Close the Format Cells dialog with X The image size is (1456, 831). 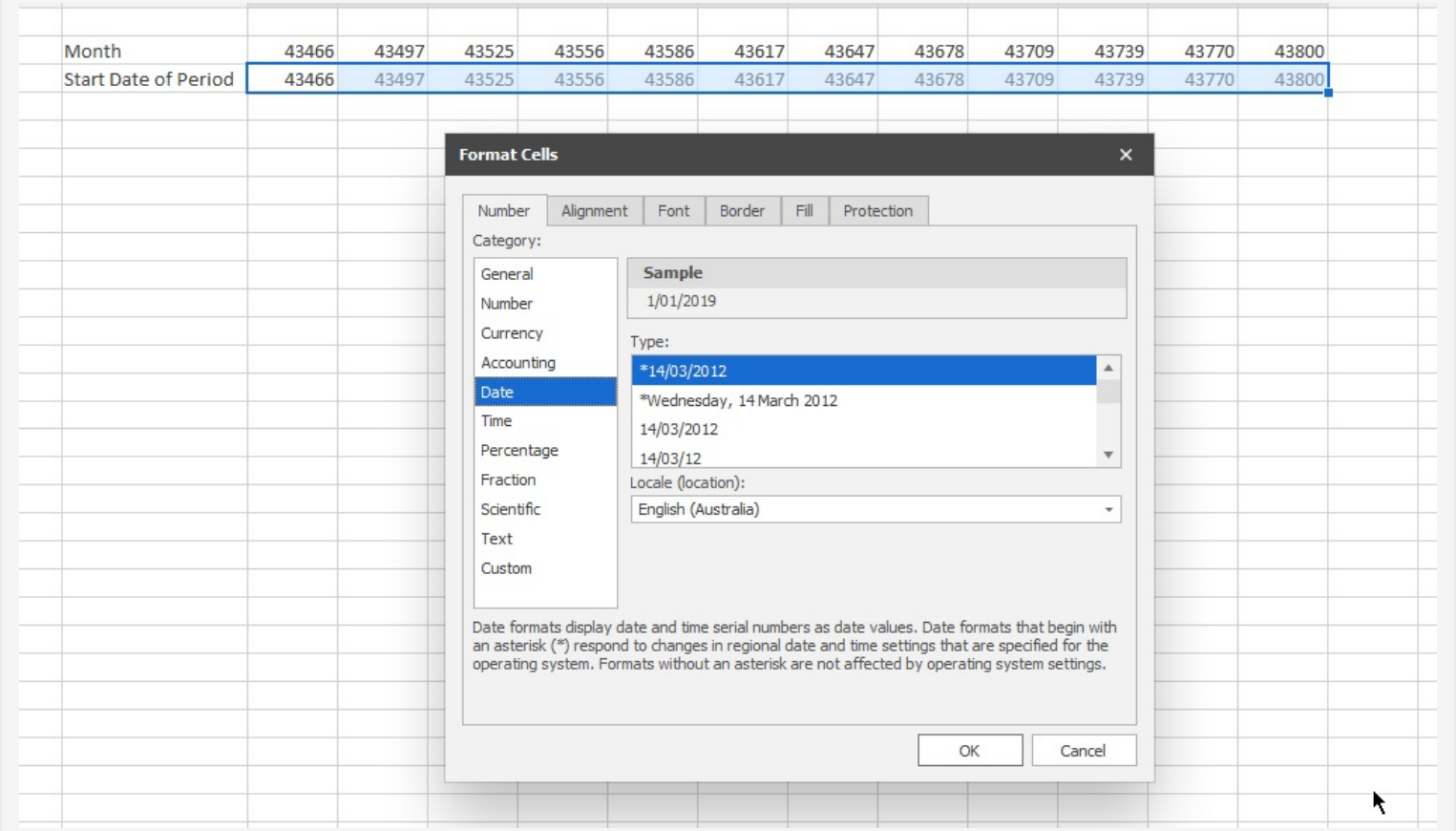tap(1126, 154)
